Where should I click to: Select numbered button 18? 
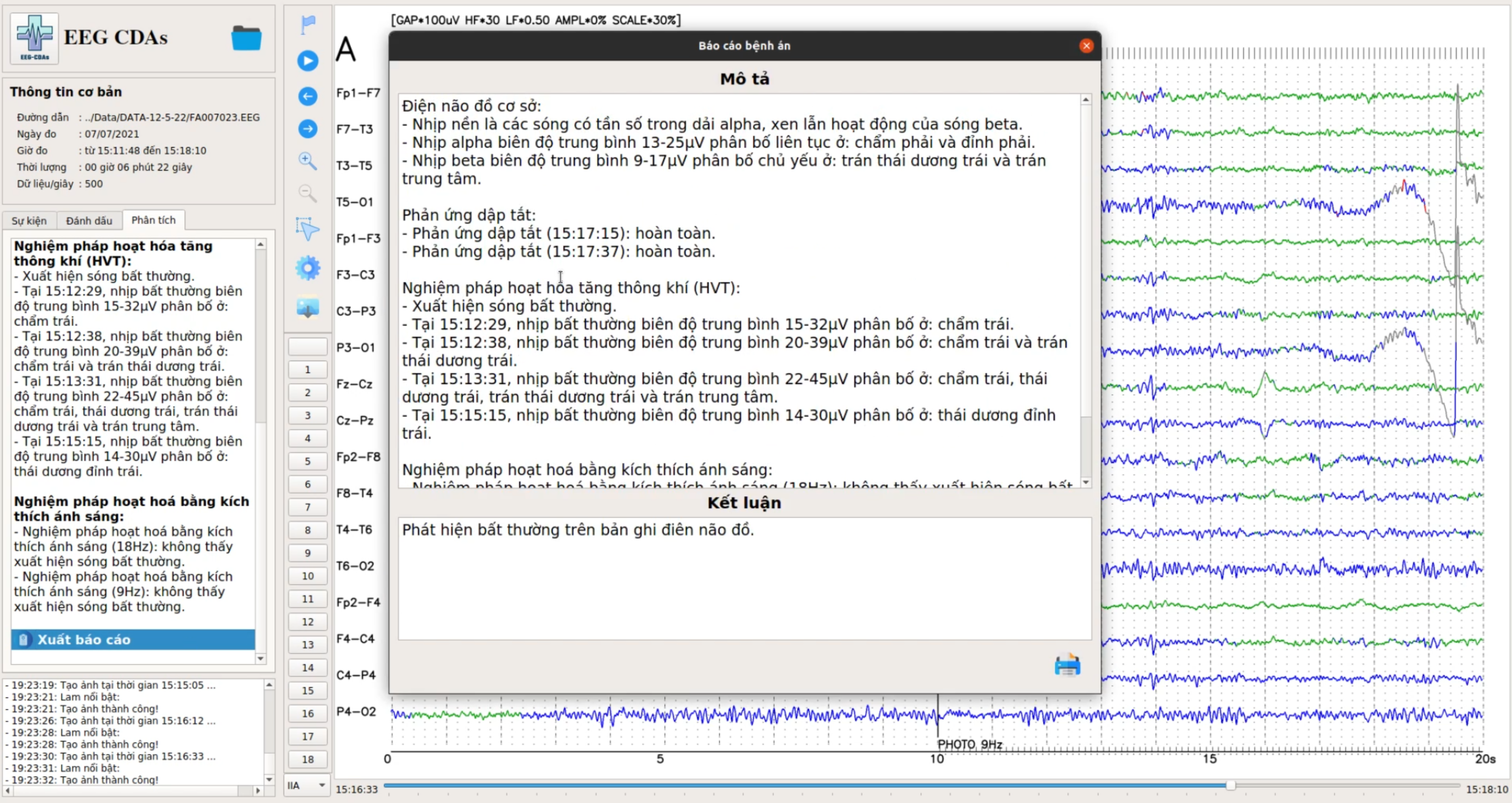point(307,759)
